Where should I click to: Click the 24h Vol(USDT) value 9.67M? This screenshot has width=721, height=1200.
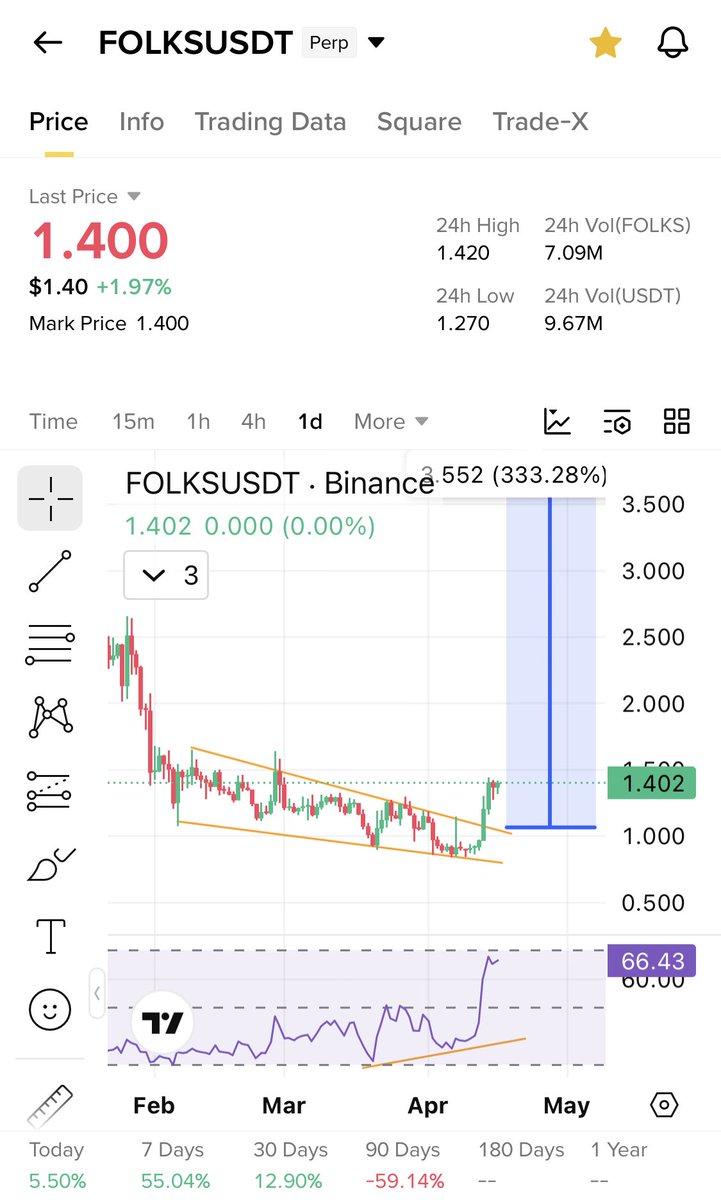(574, 323)
